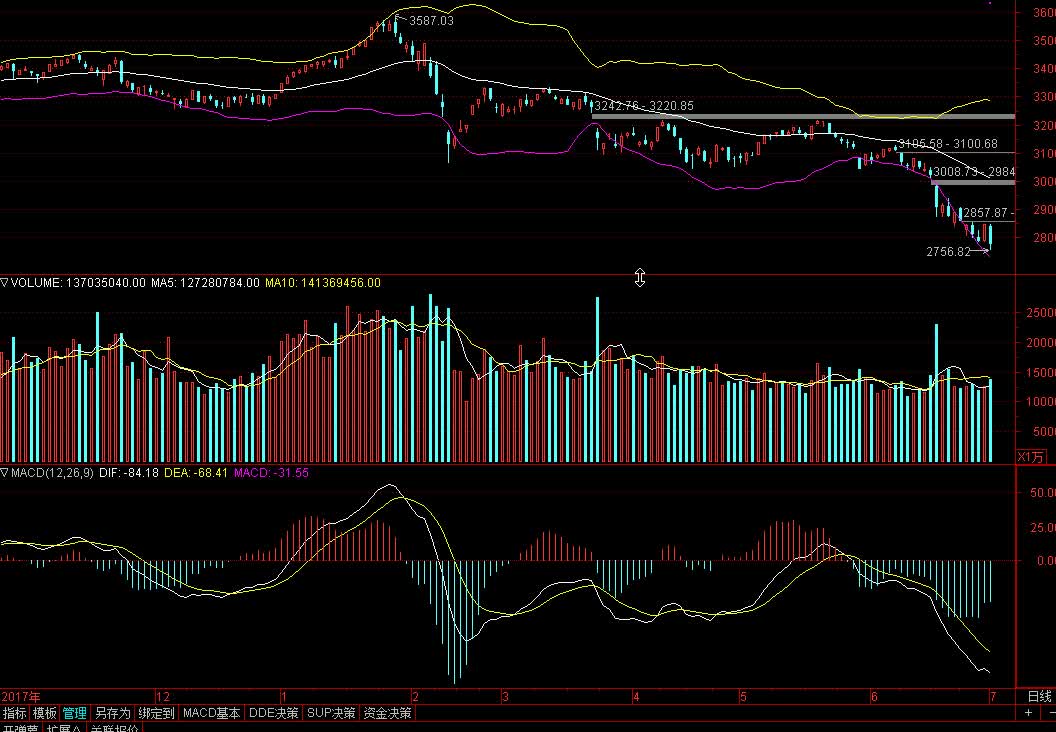Click the 3587.03 high price marker

pyautogui.click(x=431, y=21)
